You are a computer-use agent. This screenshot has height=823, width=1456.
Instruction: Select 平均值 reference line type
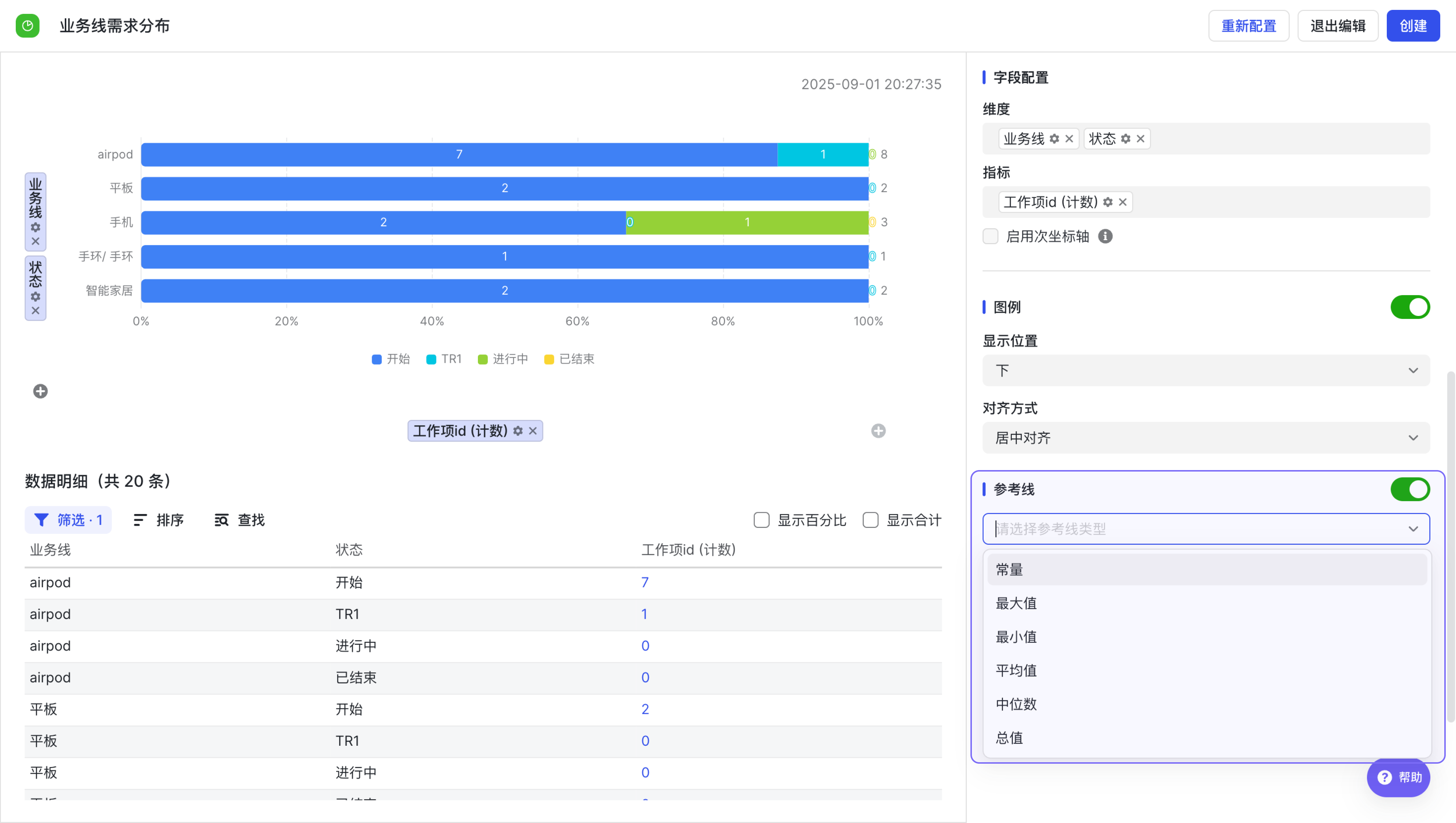[1207, 670]
